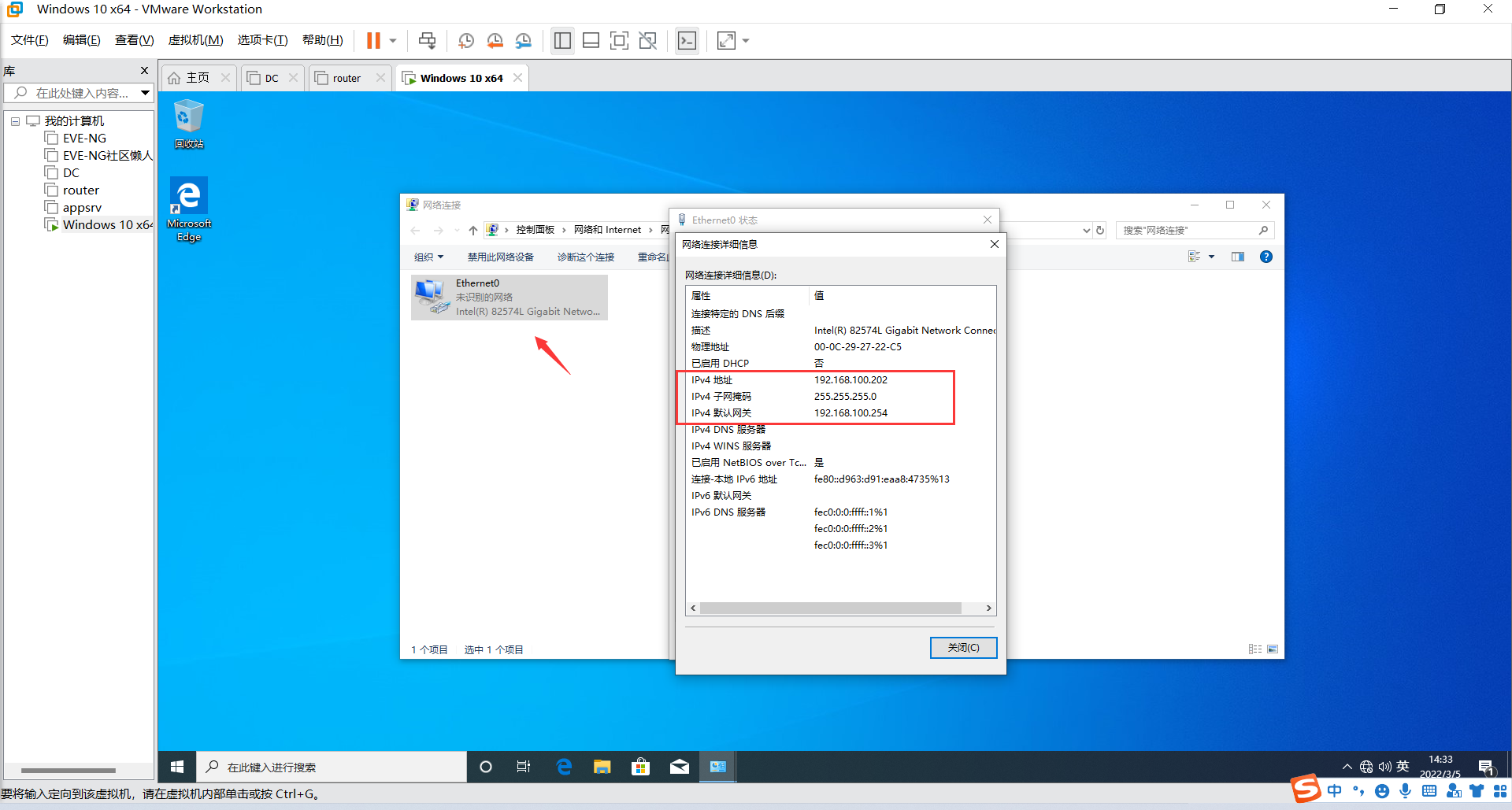
Task: Click the horizontal scrollbar thumb in details list
Action: [x=830, y=608]
